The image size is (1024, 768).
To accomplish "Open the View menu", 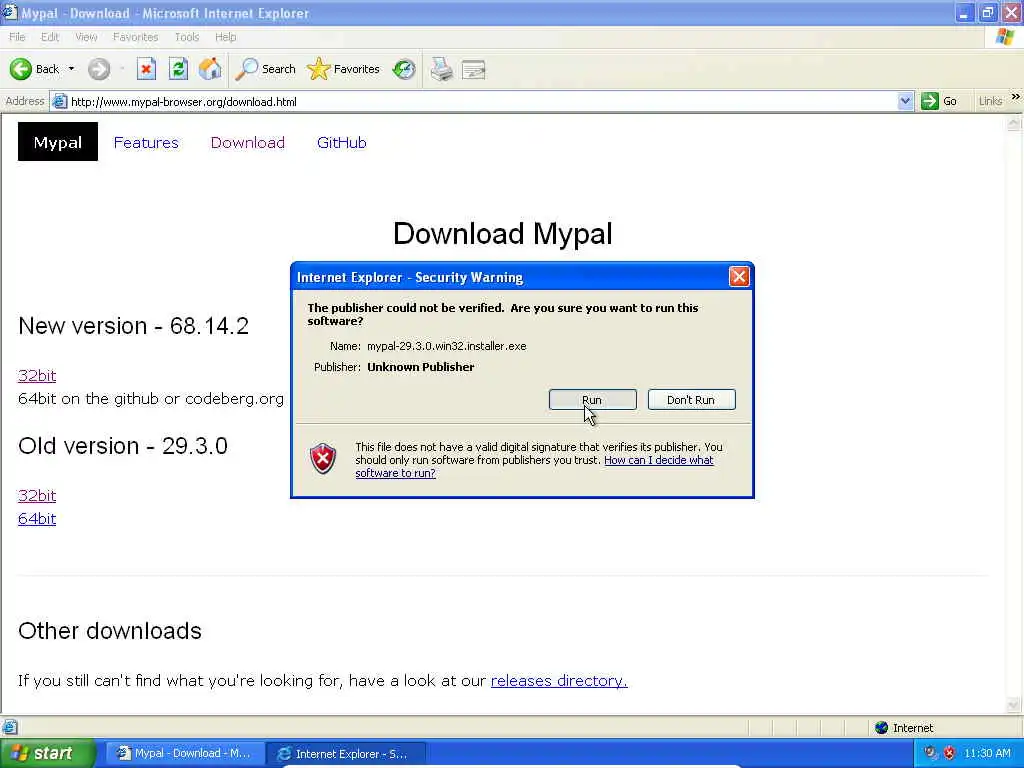I will click(86, 37).
